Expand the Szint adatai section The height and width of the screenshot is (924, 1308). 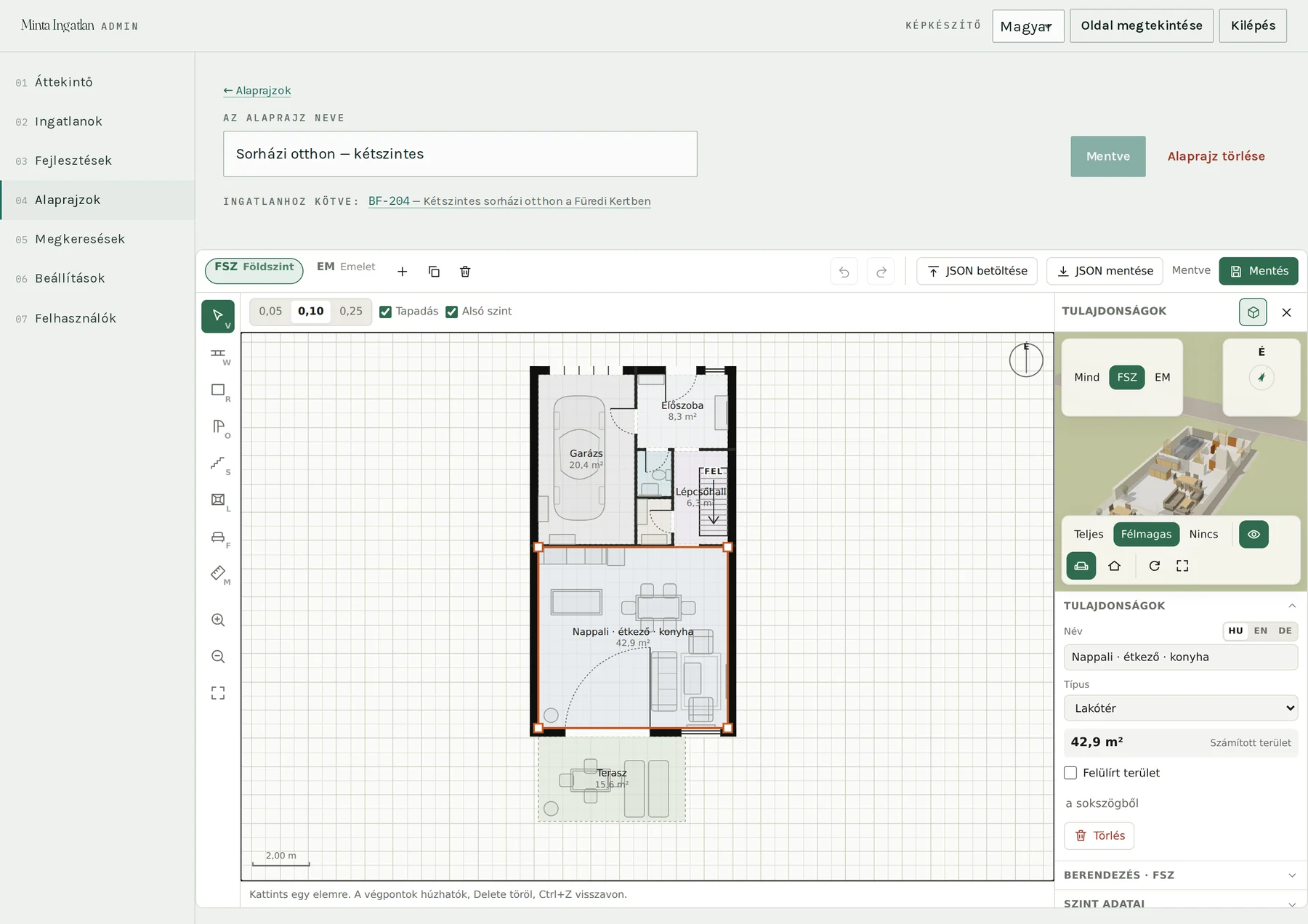pyautogui.click(x=1180, y=902)
